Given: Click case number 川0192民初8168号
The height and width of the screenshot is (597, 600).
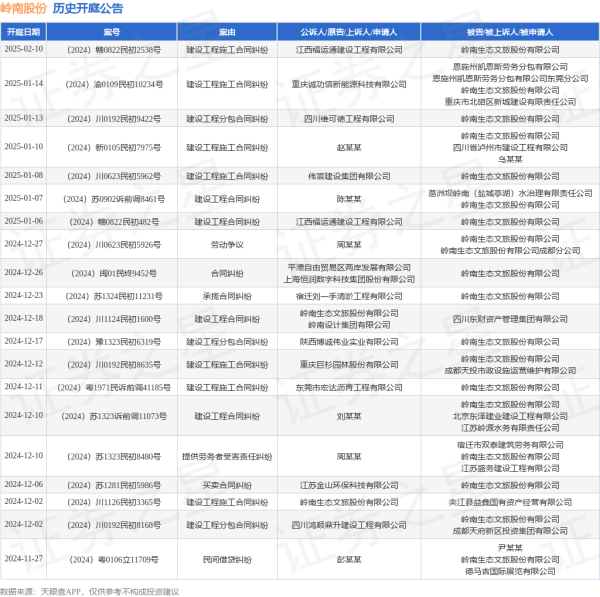Looking at the screenshot, I should point(114,525).
